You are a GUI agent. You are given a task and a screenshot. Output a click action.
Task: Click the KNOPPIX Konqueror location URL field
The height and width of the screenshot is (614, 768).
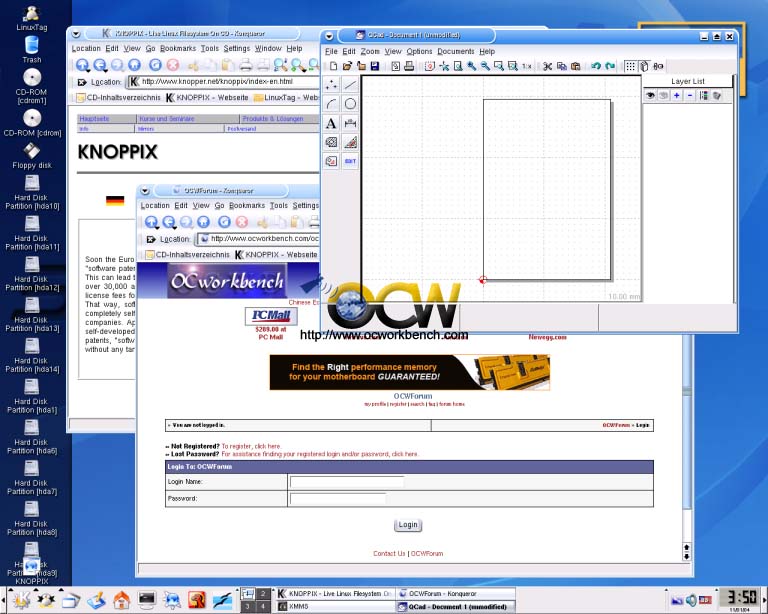click(x=223, y=81)
